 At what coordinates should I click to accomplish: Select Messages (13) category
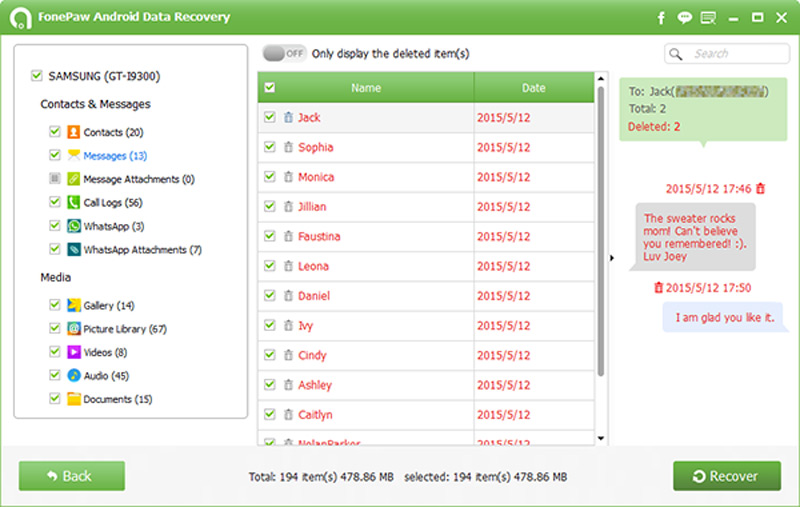tap(115, 156)
